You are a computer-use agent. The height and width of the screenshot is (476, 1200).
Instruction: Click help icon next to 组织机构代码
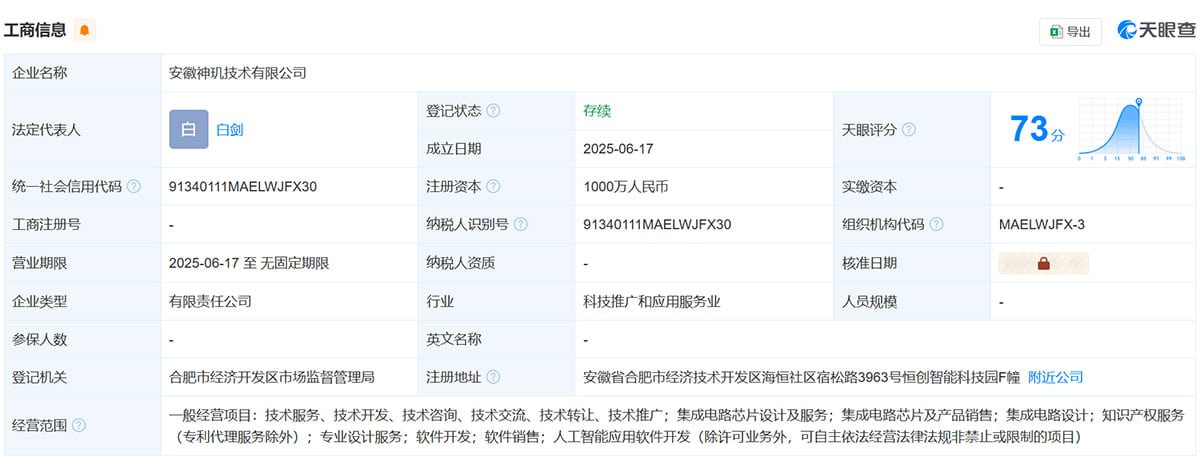coord(935,225)
